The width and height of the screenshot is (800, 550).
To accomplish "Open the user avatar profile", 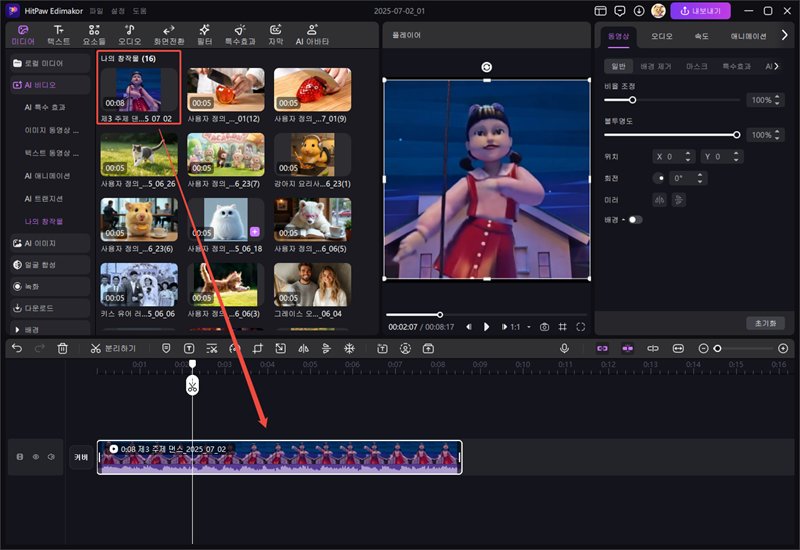I will [658, 11].
